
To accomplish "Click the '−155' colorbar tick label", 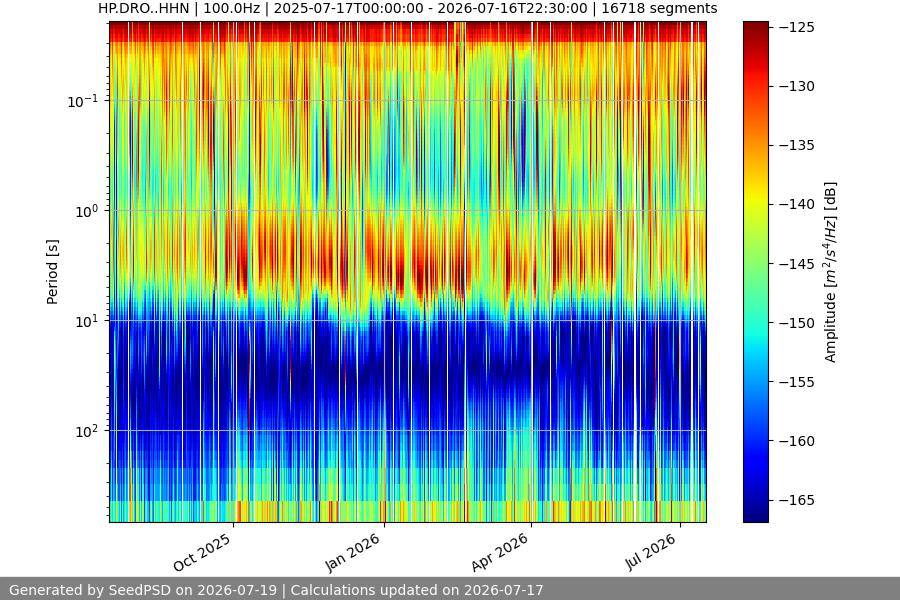I will pyautogui.click(x=797, y=382).
